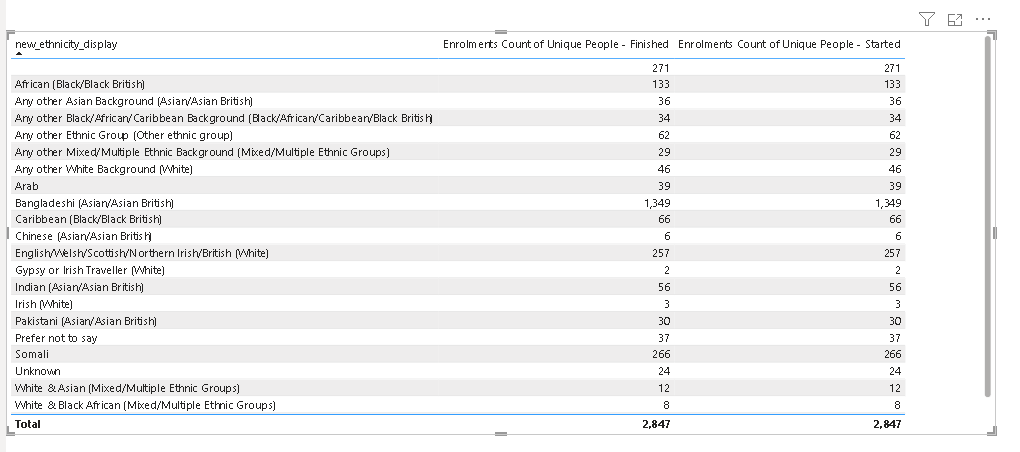The image size is (1020, 452).
Task: Click the Focus mode icon
Action: [x=955, y=20]
